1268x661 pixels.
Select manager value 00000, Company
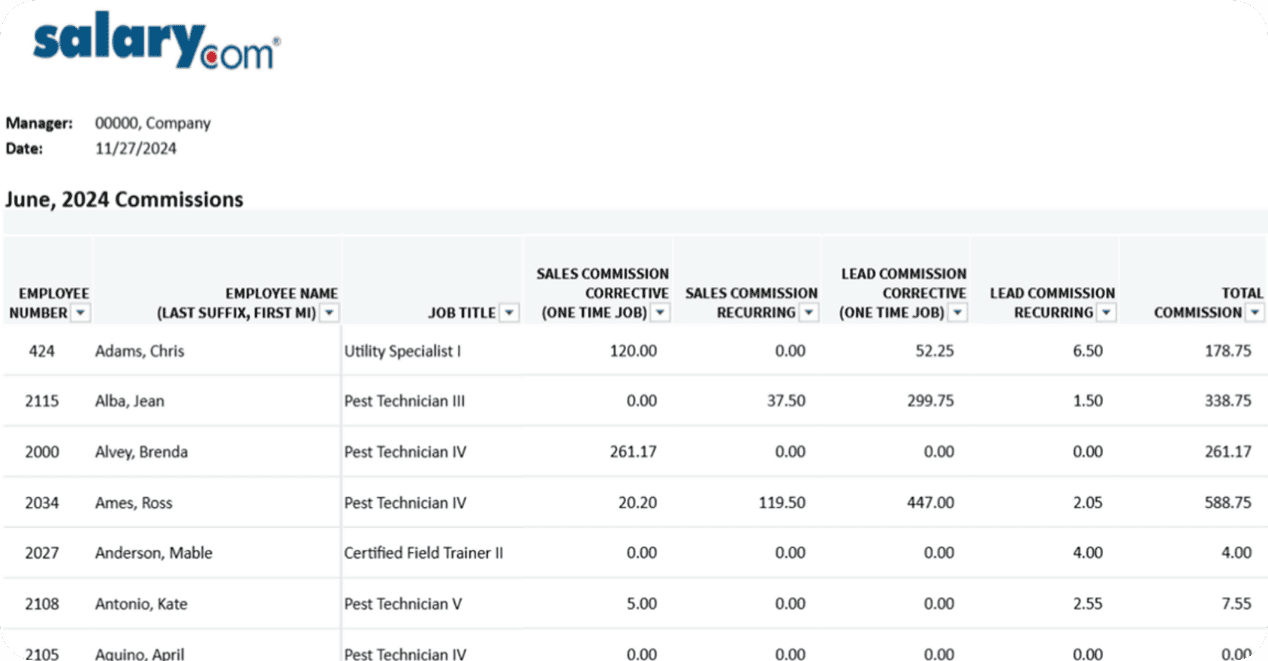point(152,124)
